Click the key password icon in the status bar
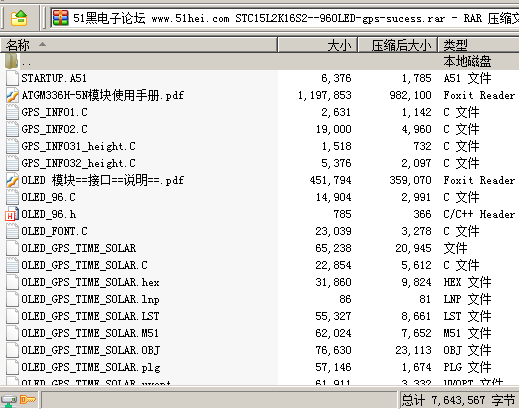This screenshot has height=409, width=519. (28, 399)
